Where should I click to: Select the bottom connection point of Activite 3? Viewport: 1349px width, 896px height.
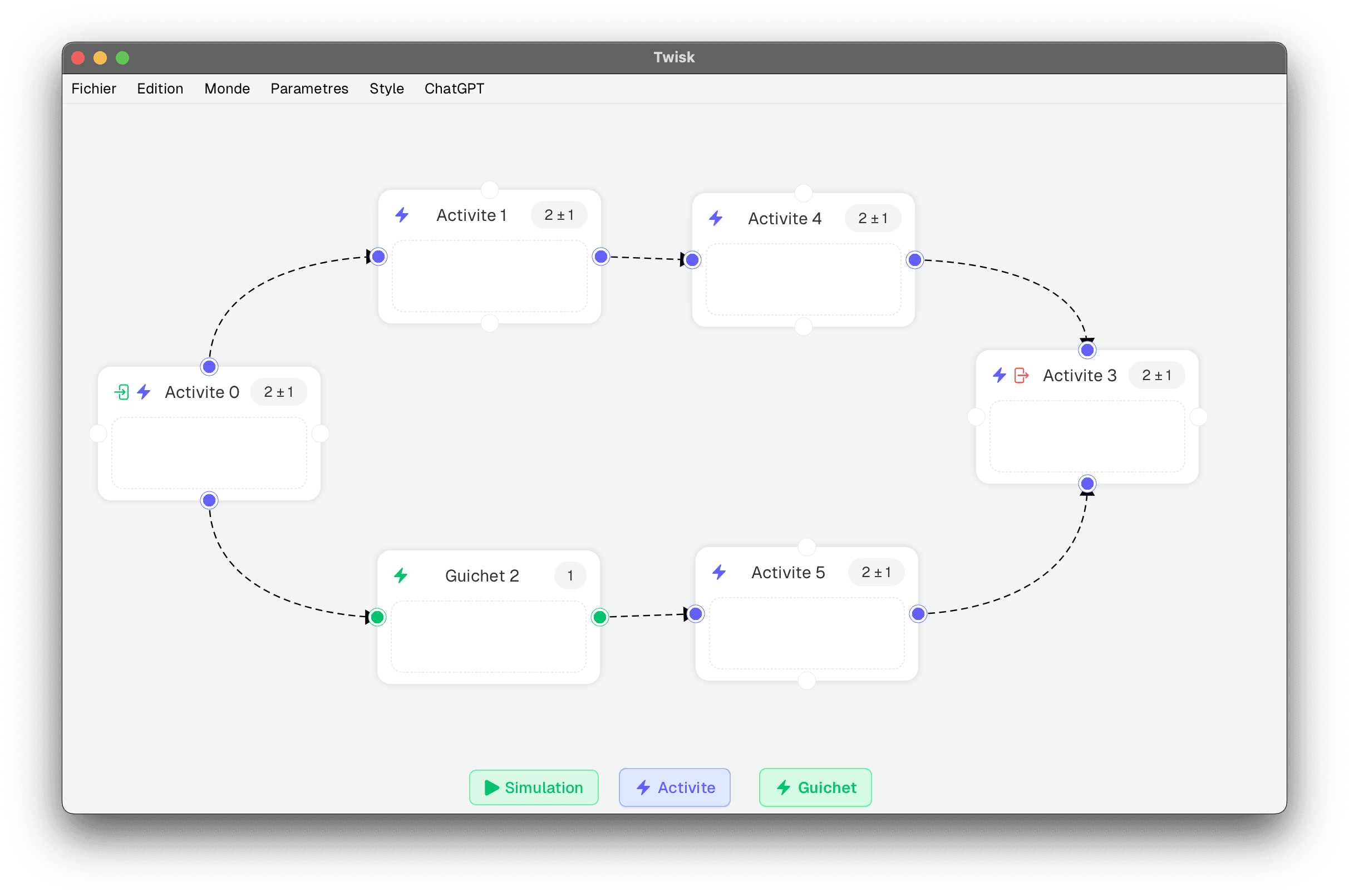point(1087,484)
